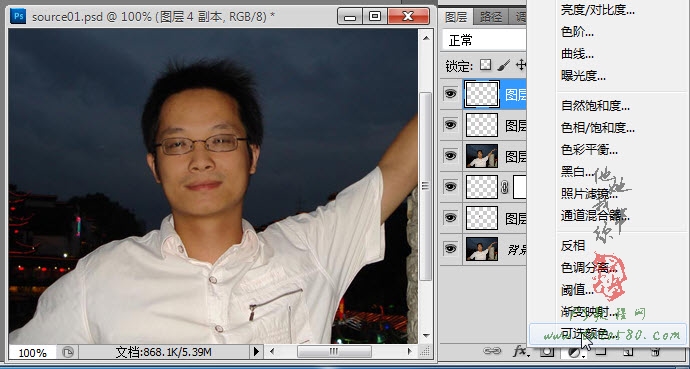
Task: Switch to the 图层 tab
Action: pos(456,17)
